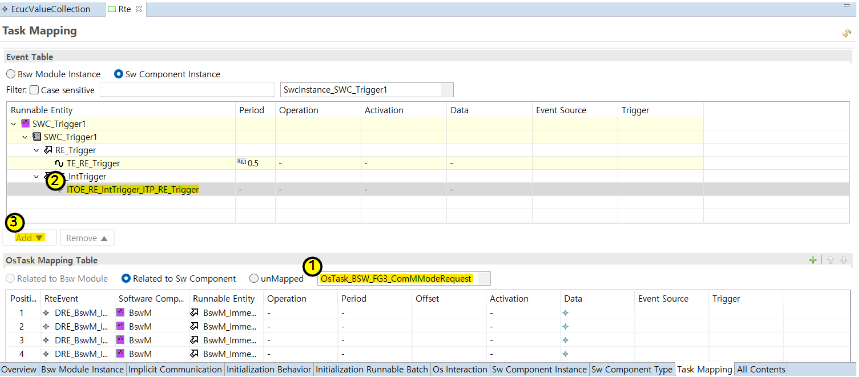Screen dimensions: 859x377
Task: Click the runnable entity icon in row 3
Action: [x=195, y=340]
